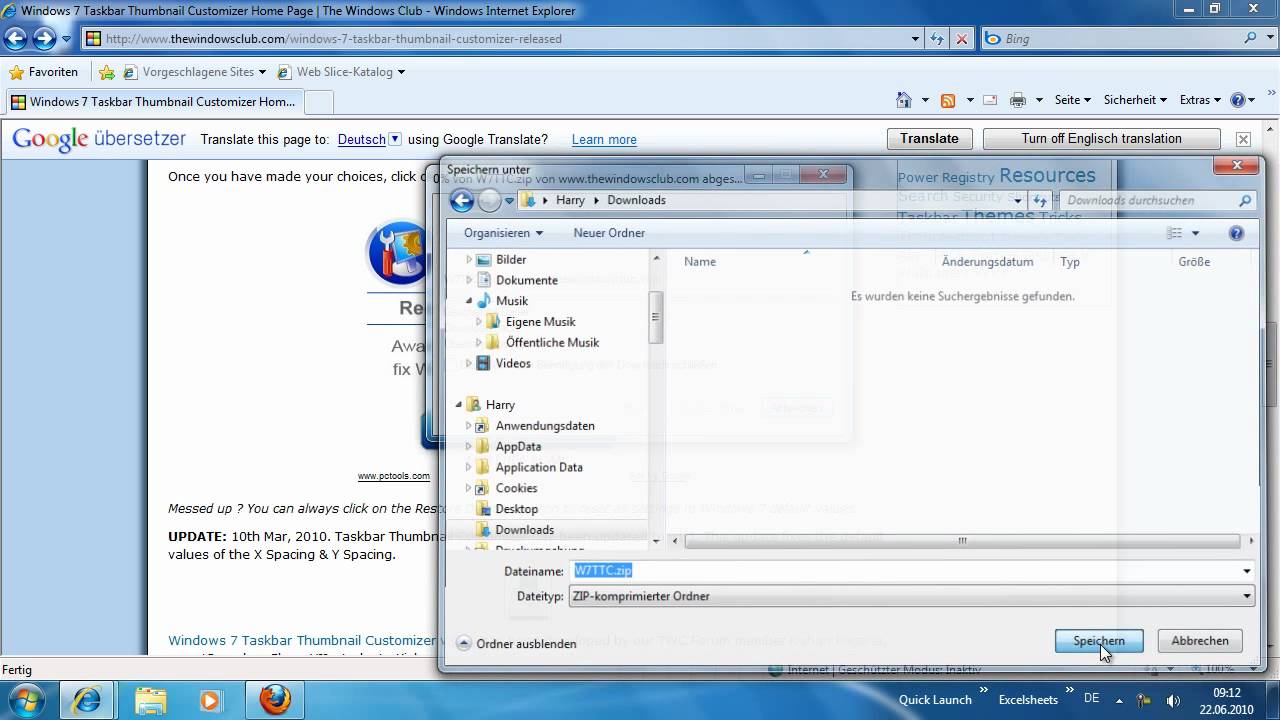Click the folder tree vertical scrollbar thumb
The width and height of the screenshot is (1280, 720).
(x=656, y=318)
